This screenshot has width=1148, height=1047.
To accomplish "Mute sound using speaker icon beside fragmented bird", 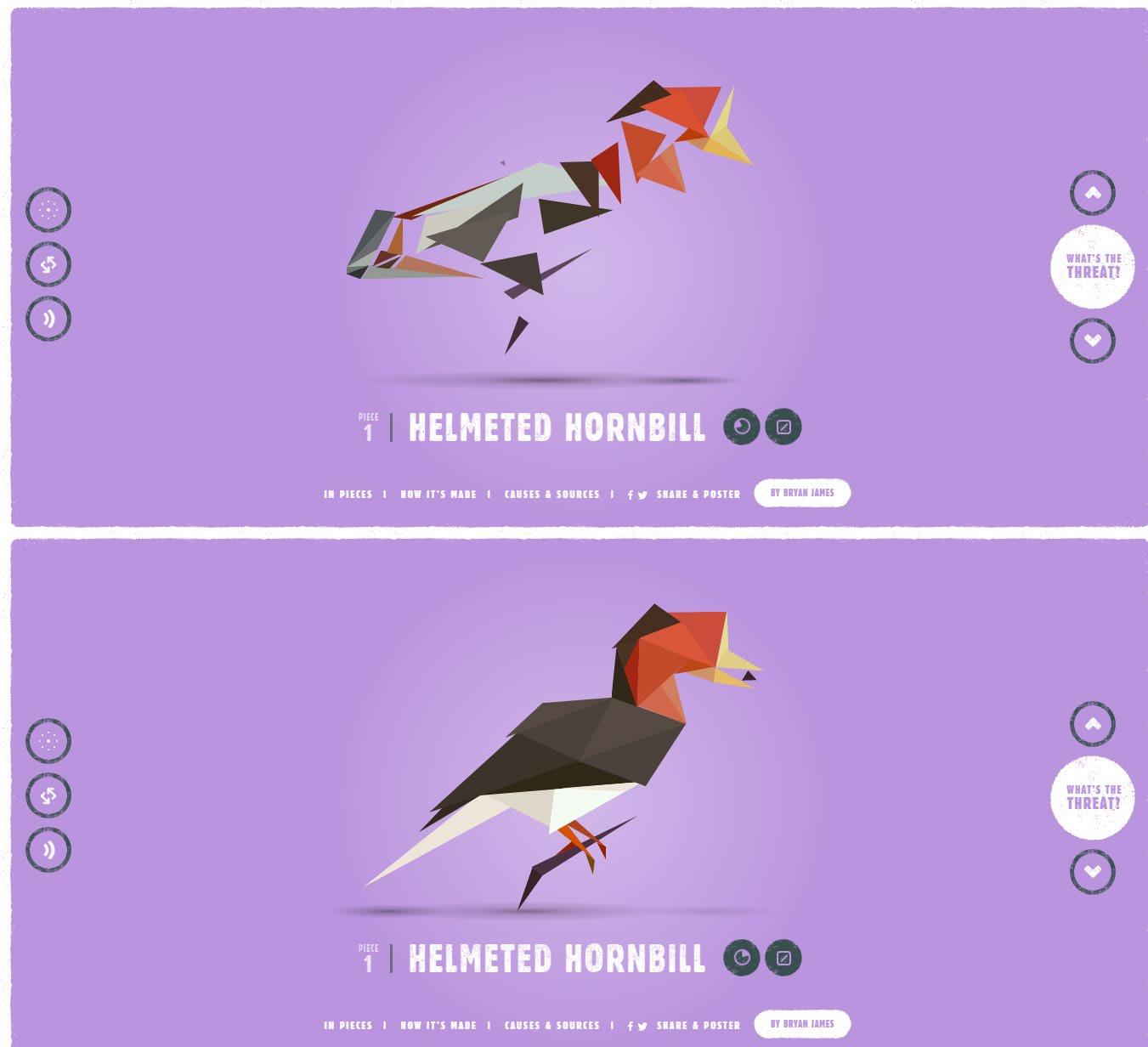I will (x=48, y=319).
